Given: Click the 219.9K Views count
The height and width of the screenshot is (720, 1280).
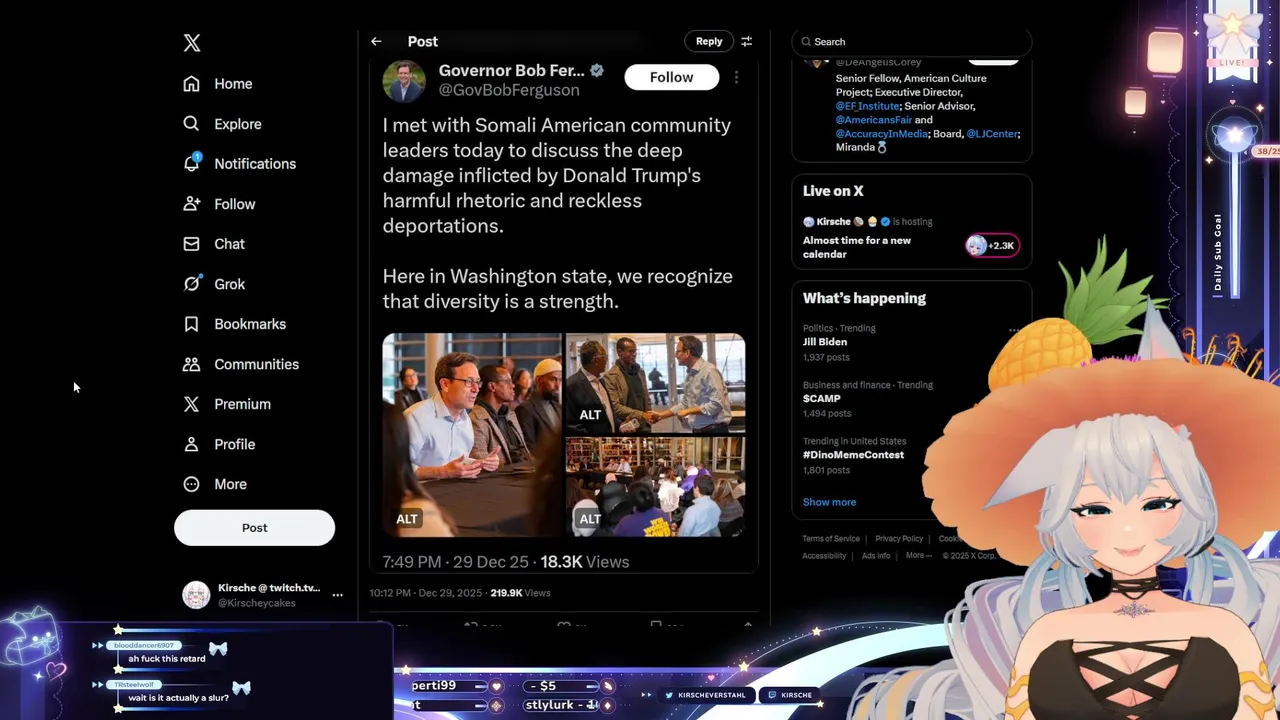Looking at the screenshot, I should click(x=520, y=593).
